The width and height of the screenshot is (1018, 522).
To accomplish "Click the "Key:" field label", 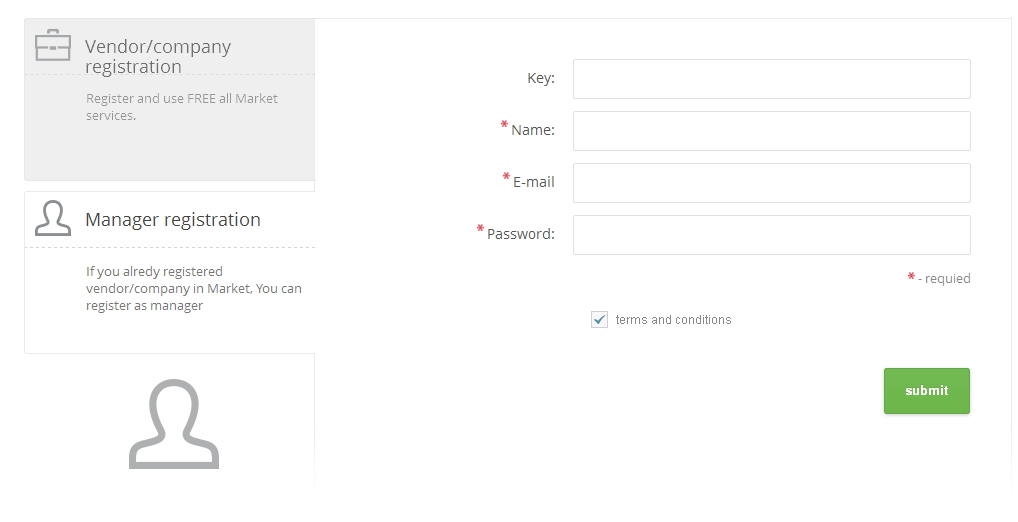I will click(541, 78).
